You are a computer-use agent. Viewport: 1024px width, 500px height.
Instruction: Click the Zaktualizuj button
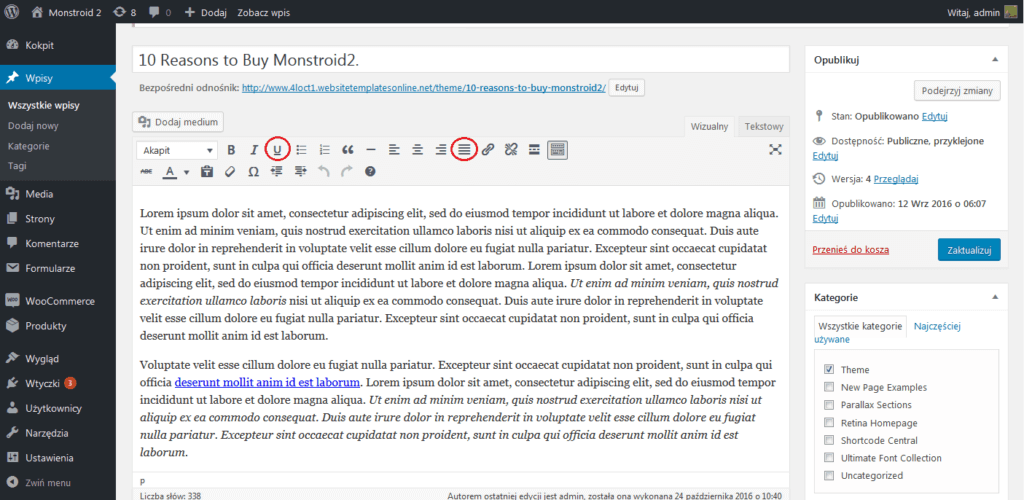coord(969,249)
